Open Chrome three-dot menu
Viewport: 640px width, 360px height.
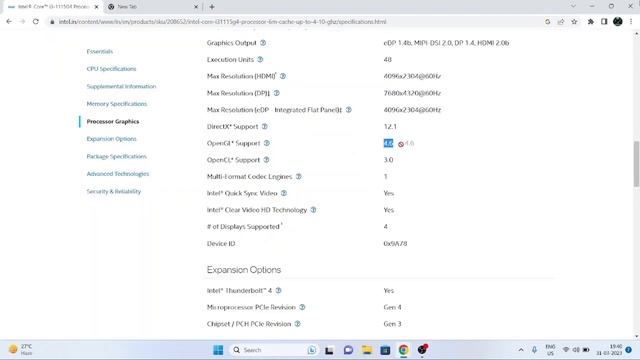click(x=631, y=22)
